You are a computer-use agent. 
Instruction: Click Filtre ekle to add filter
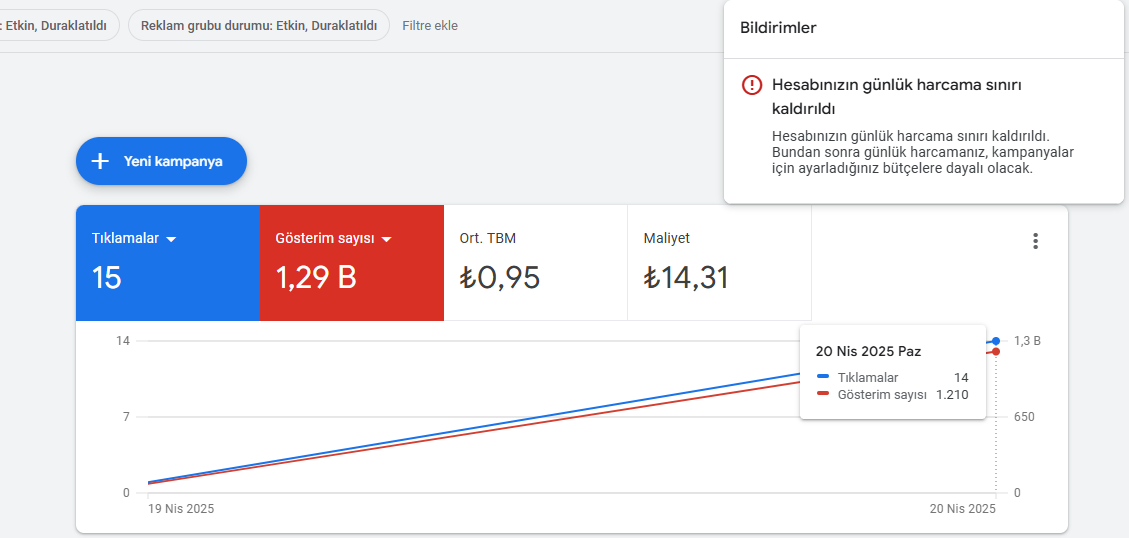click(x=430, y=26)
